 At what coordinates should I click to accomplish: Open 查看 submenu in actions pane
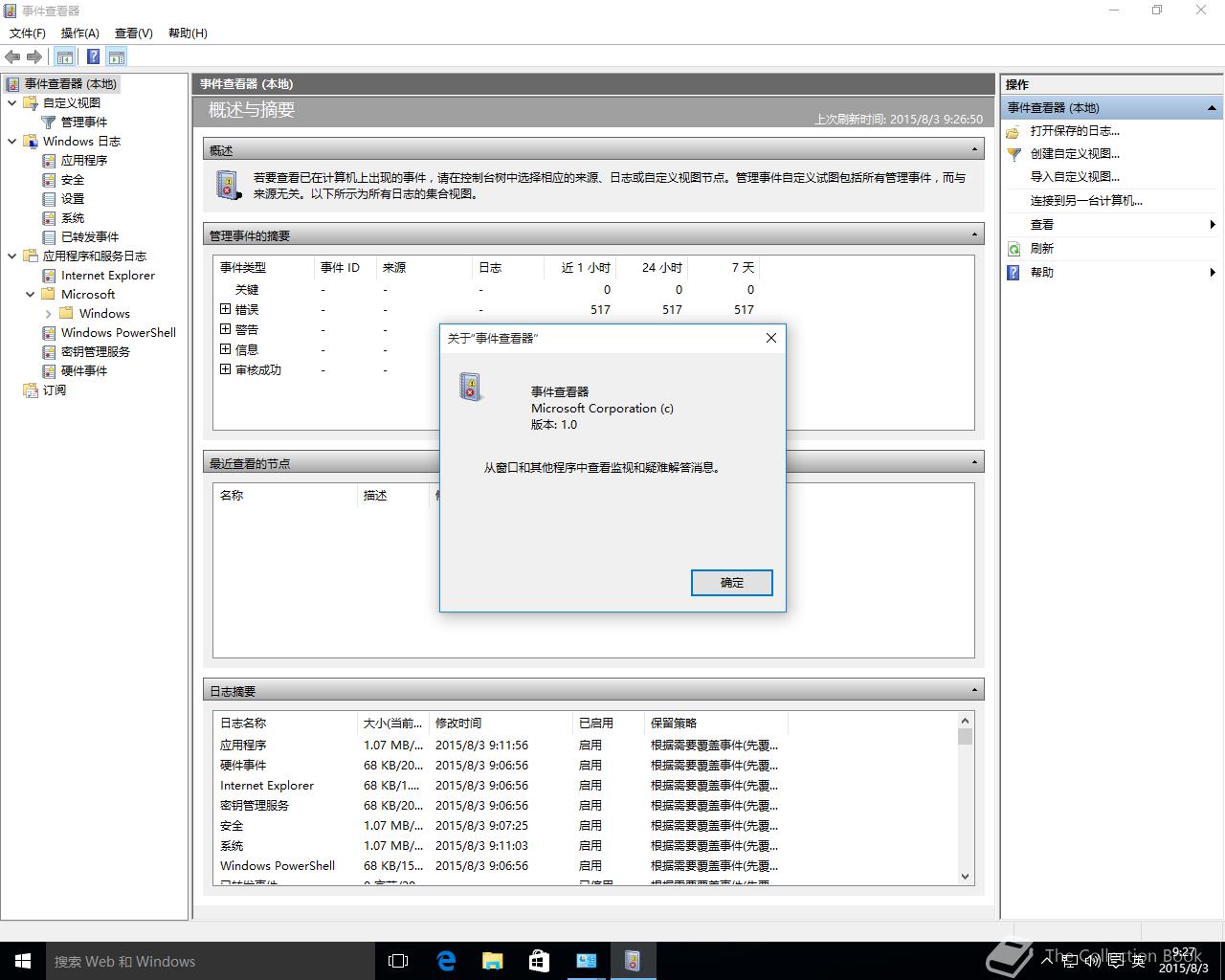pos(1111,224)
